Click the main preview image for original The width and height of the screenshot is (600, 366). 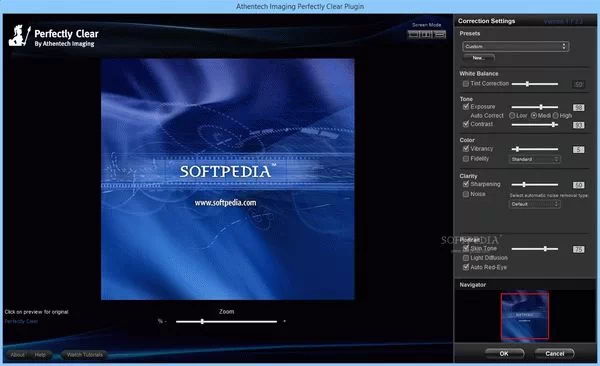click(x=228, y=179)
